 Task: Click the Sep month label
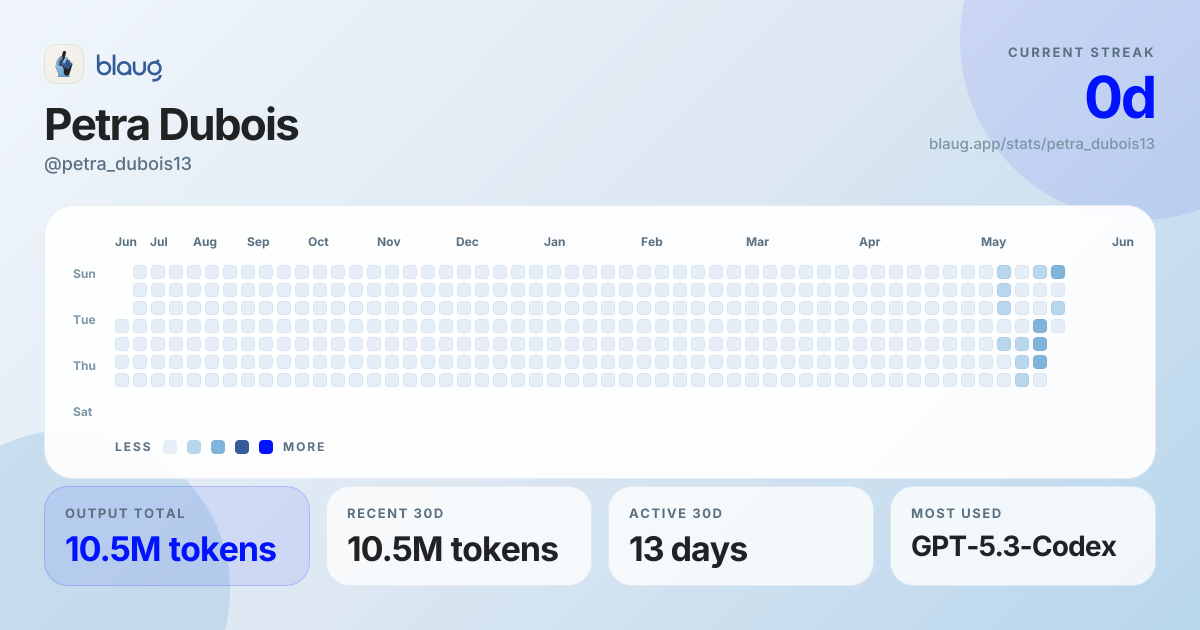(x=258, y=242)
